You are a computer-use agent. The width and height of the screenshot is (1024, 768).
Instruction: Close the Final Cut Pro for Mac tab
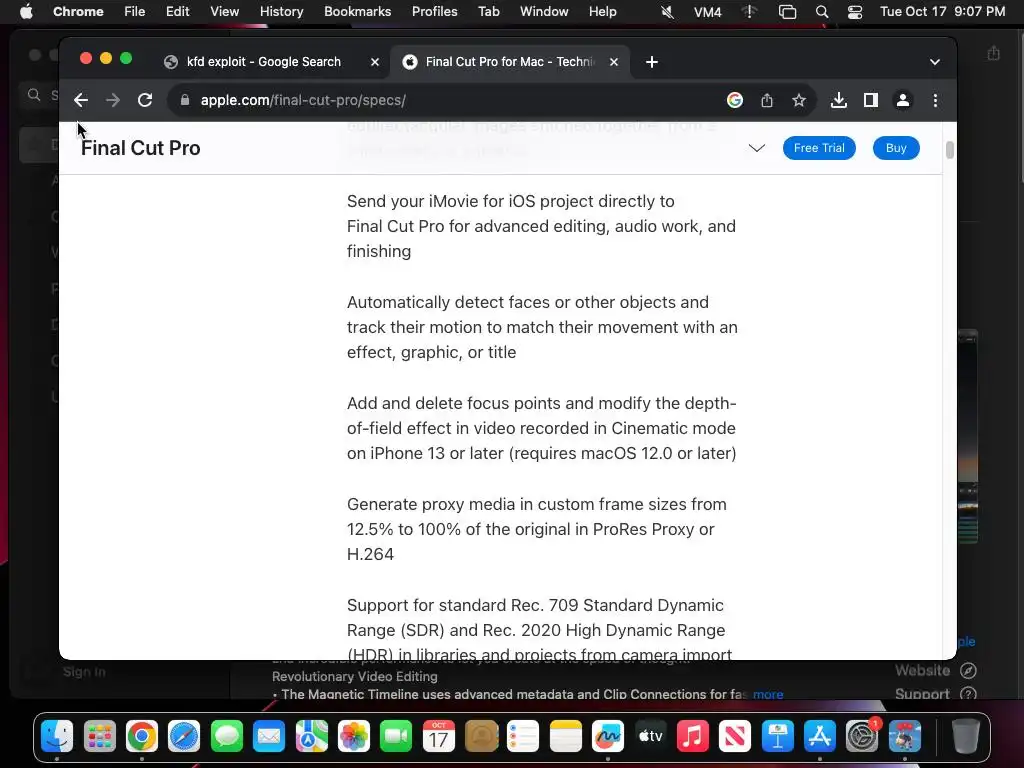pos(614,62)
